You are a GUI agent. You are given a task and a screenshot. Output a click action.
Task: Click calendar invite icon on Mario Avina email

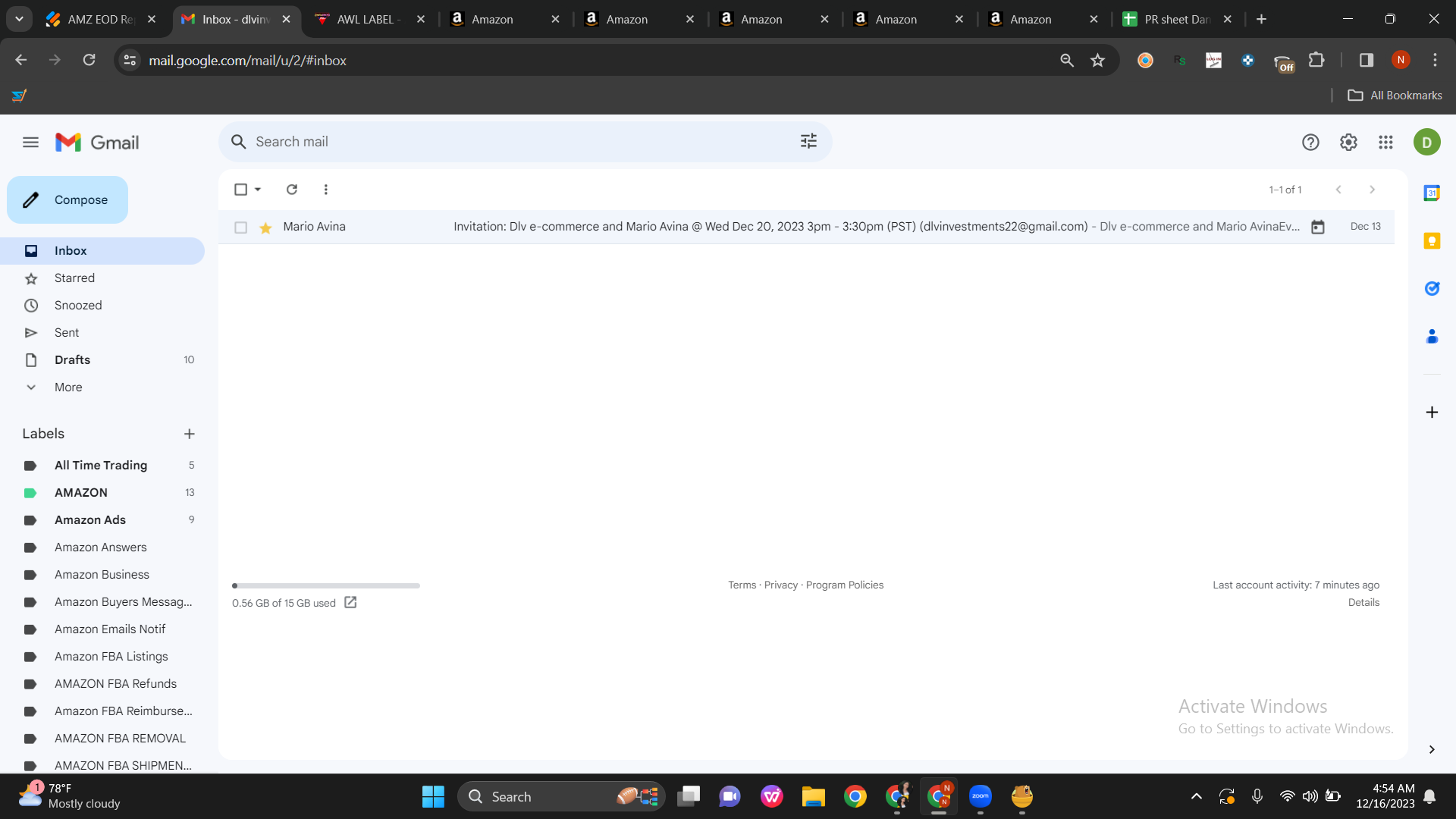click(x=1318, y=227)
